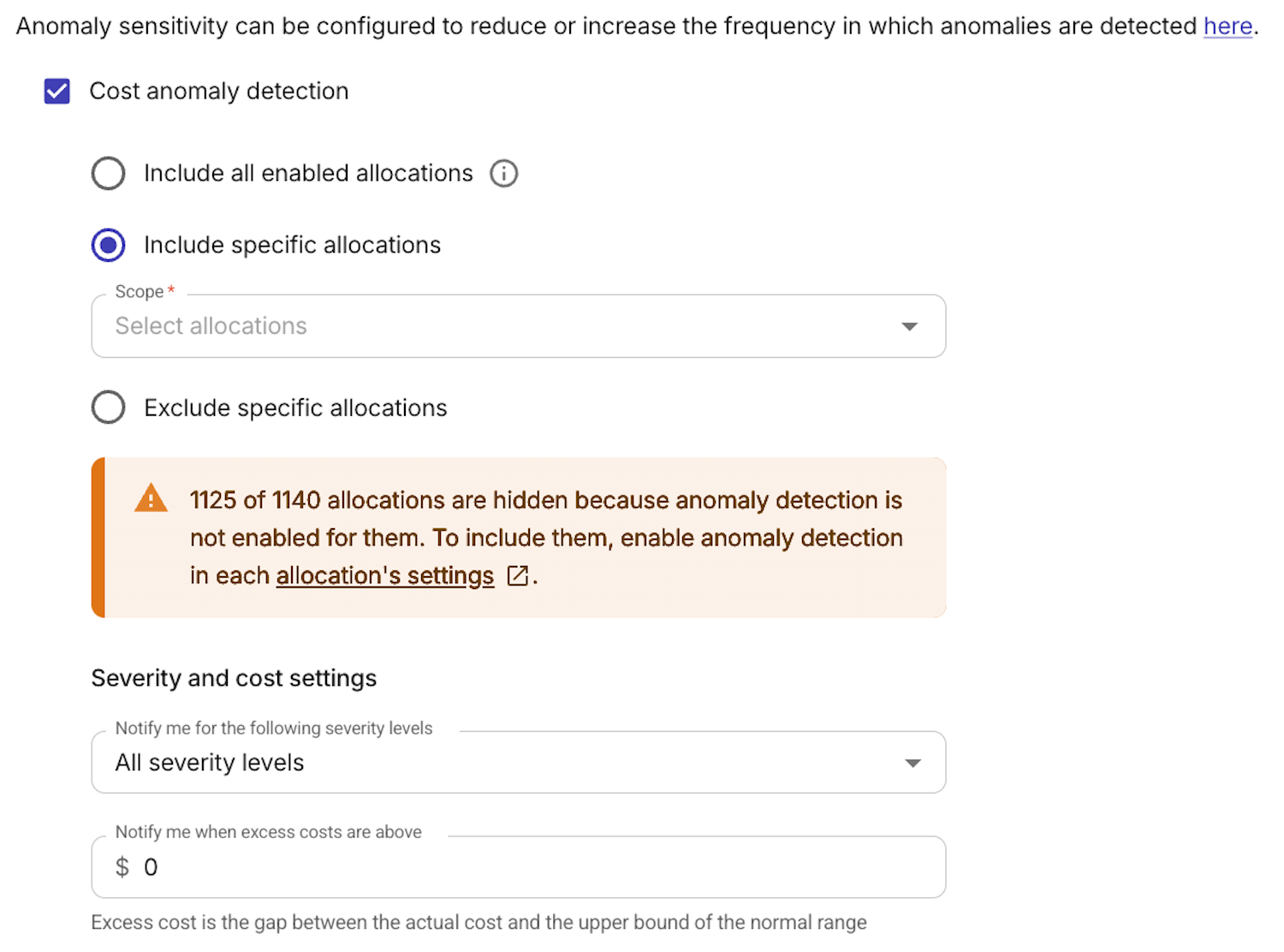Click the warning triangle icon in the alert banner

(x=151, y=497)
